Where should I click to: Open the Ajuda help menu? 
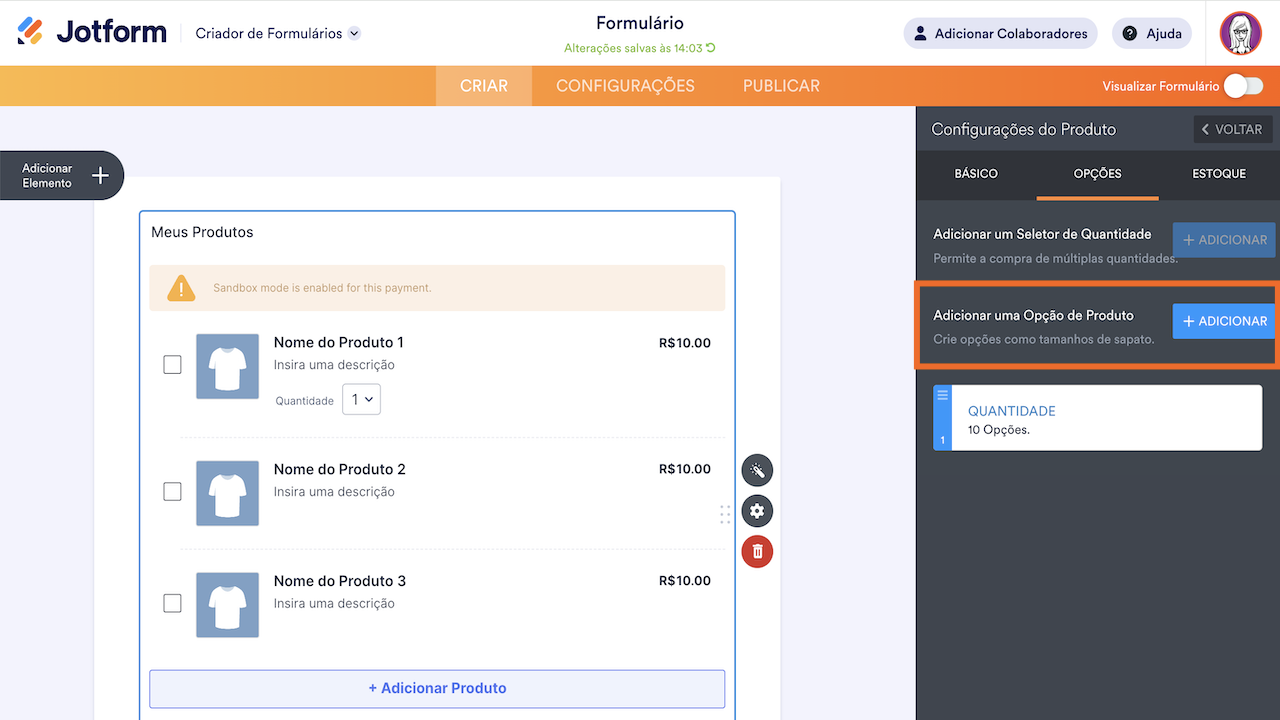[1152, 33]
